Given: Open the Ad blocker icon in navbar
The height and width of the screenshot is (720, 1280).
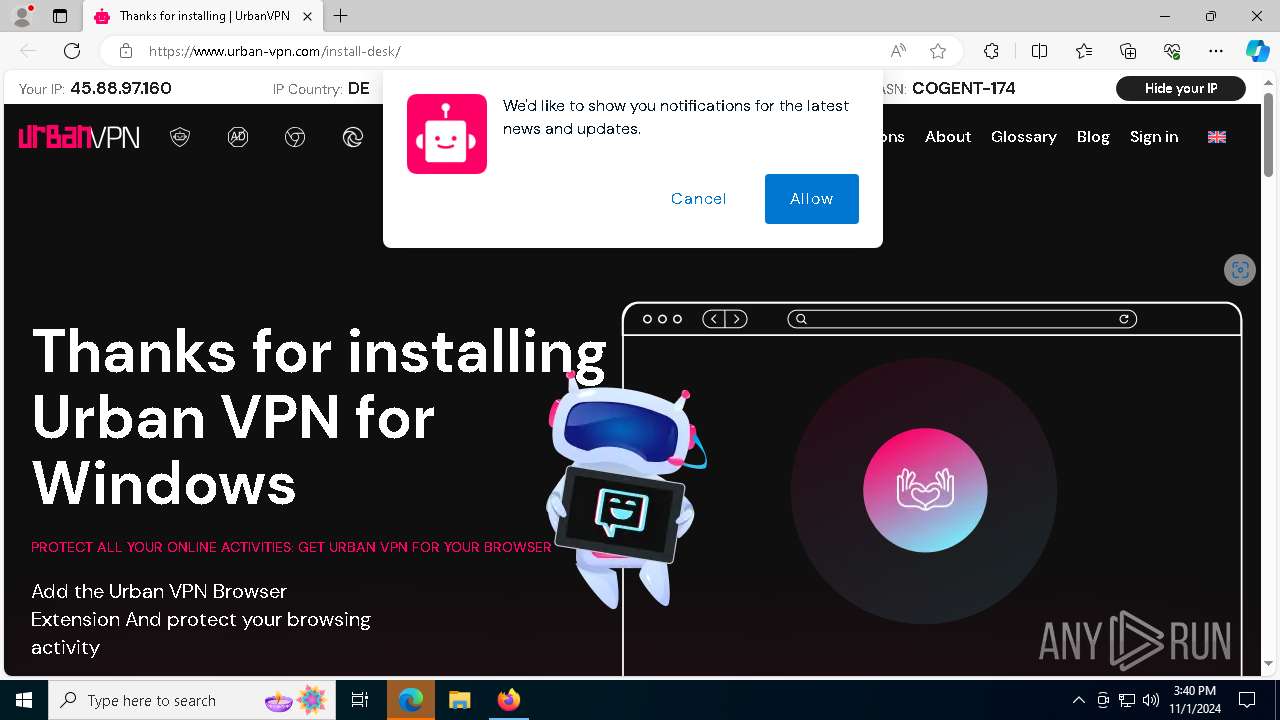Looking at the screenshot, I should pos(238,137).
